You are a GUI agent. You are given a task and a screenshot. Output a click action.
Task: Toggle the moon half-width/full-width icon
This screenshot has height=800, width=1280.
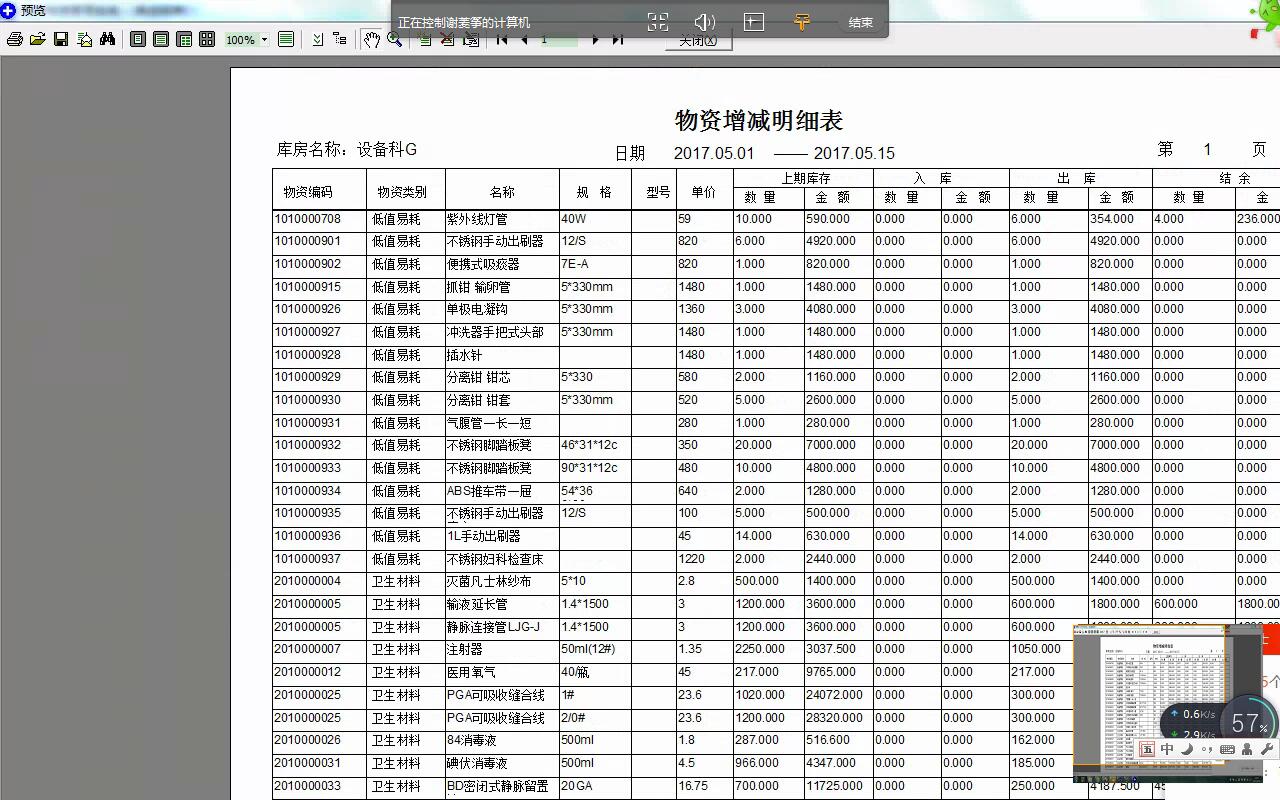tap(1187, 749)
